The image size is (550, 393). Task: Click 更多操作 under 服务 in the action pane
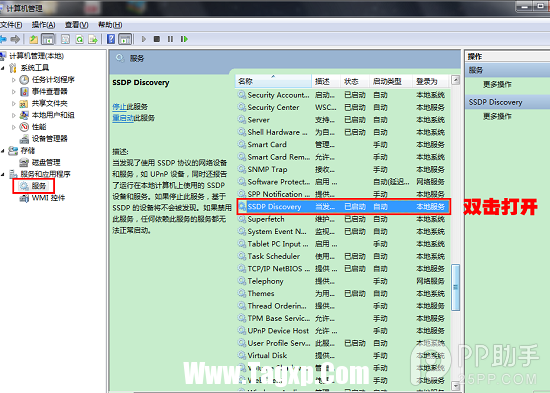[497, 84]
